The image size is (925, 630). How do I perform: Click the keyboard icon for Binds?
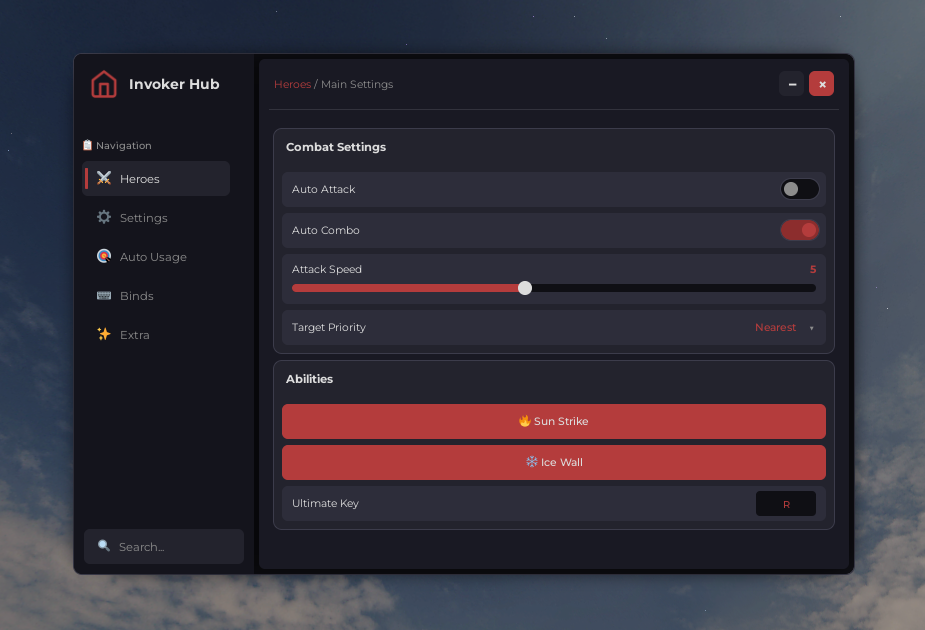click(104, 296)
